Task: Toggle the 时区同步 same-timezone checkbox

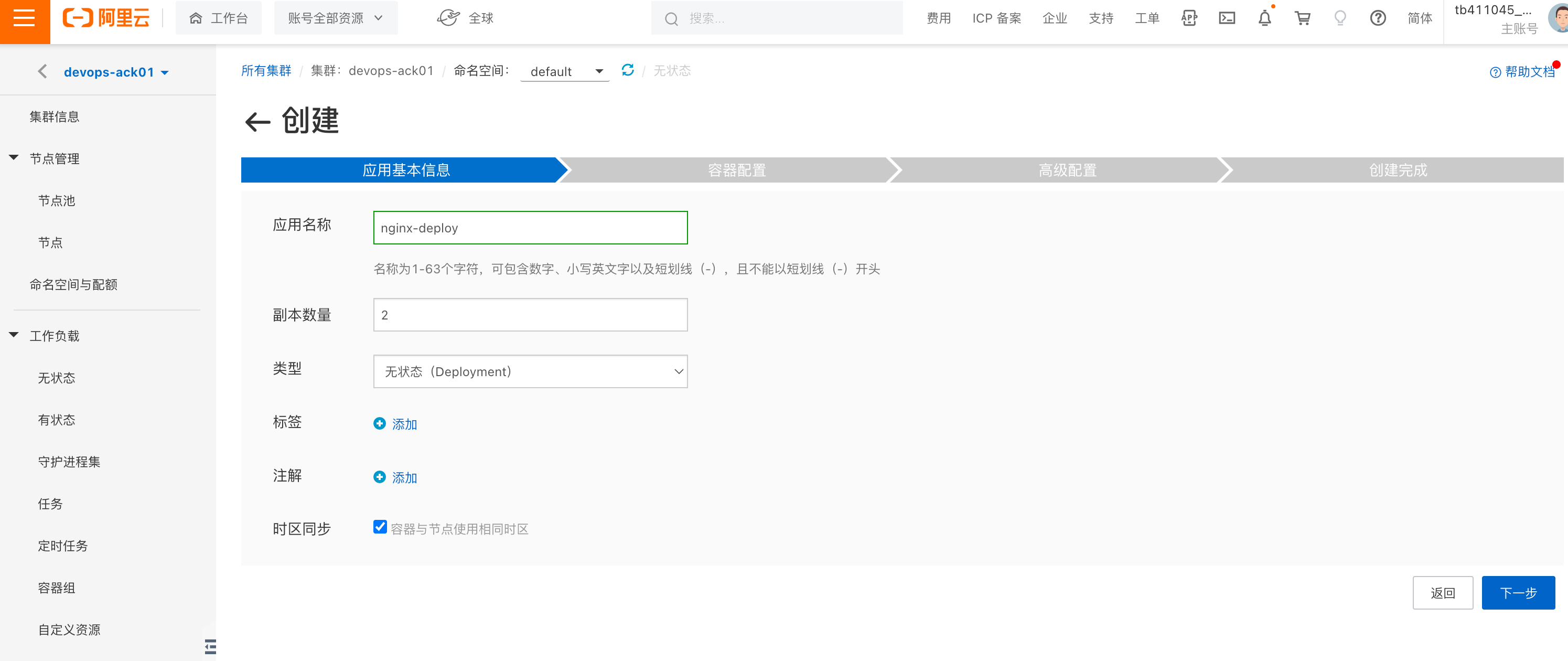Action: [x=380, y=527]
